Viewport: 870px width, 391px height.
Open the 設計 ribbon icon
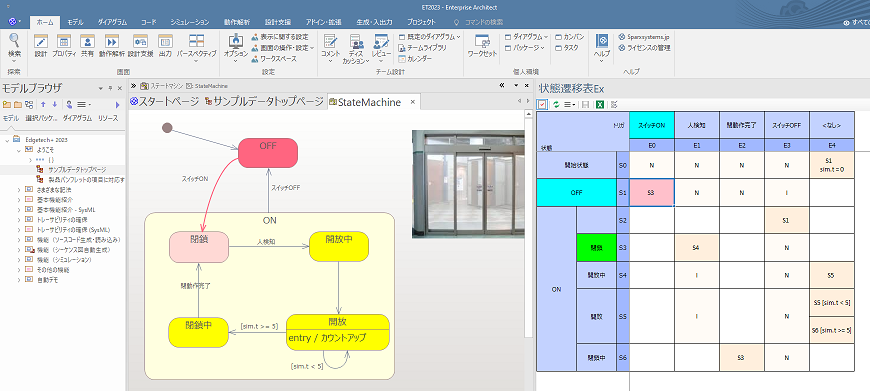click(41, 42)
